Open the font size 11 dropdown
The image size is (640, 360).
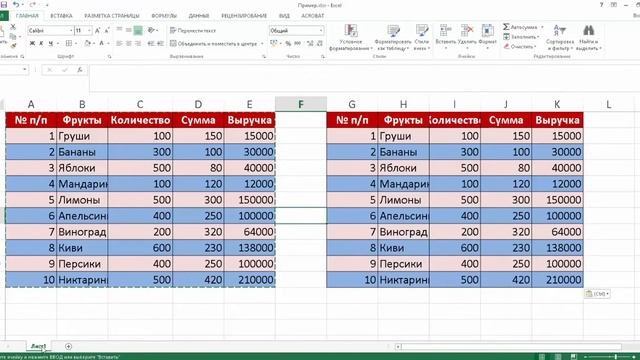89,31
